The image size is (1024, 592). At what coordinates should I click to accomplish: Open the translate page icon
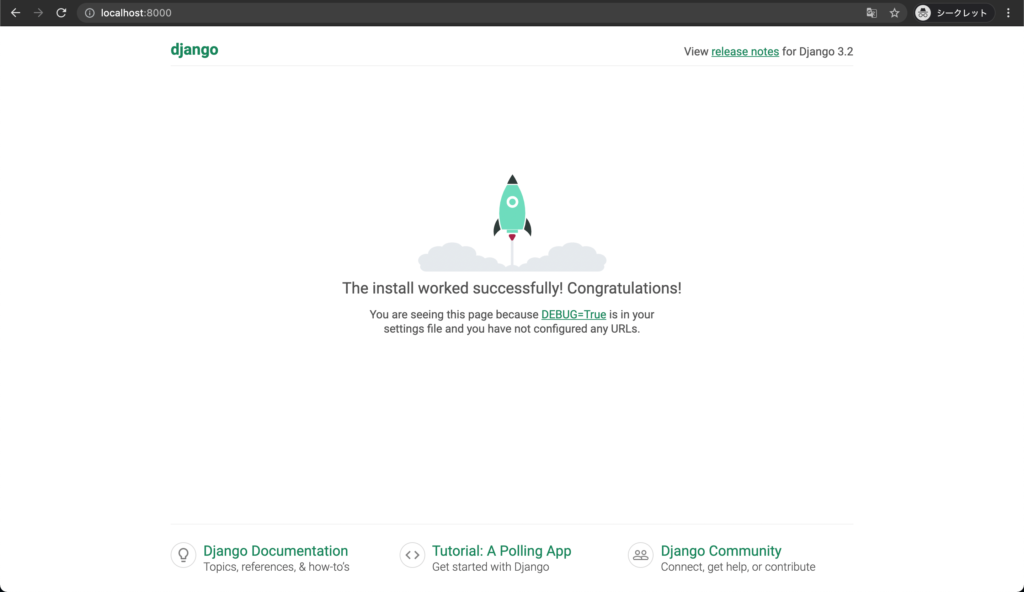point(871,13)
